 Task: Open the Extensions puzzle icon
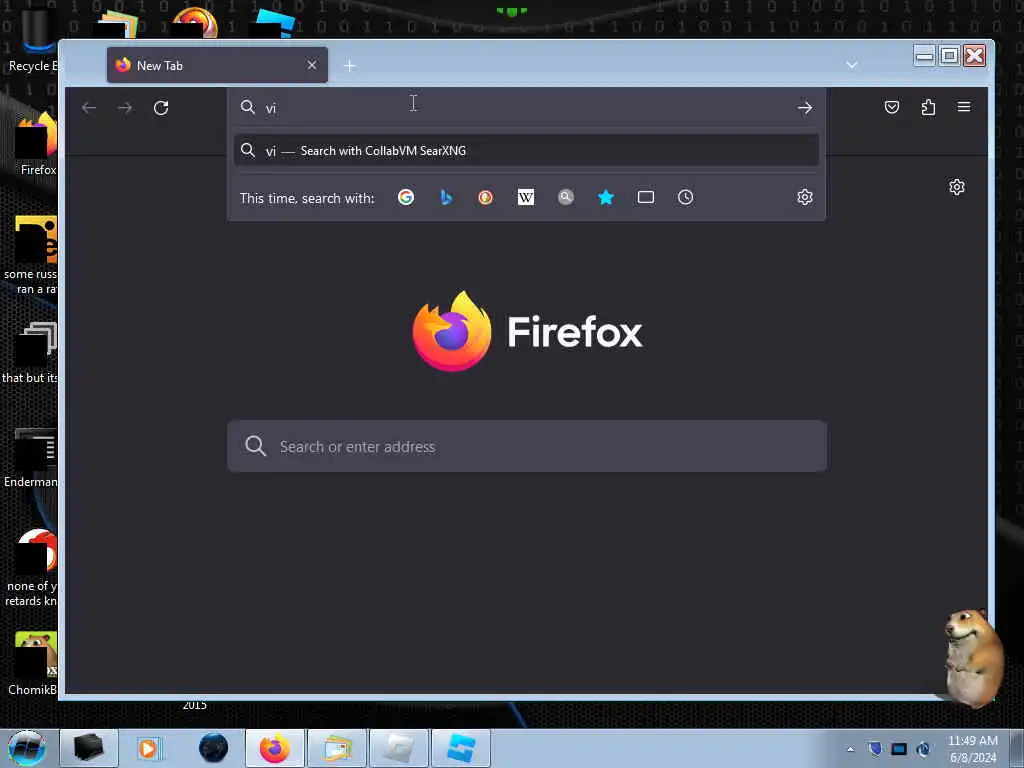click(x=928, y=107)
